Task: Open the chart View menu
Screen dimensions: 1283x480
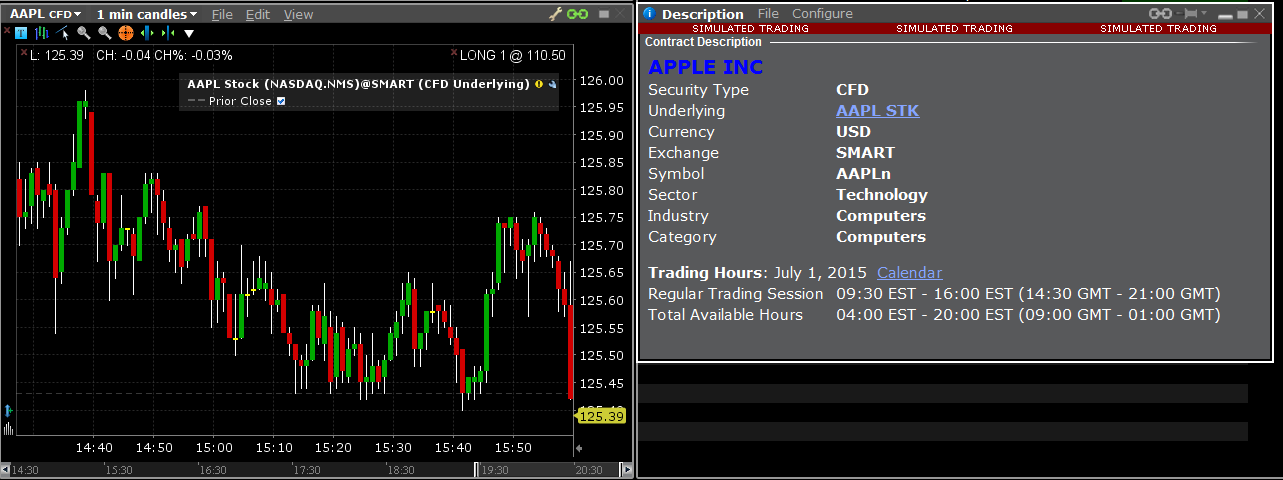Action: point(298,14)
